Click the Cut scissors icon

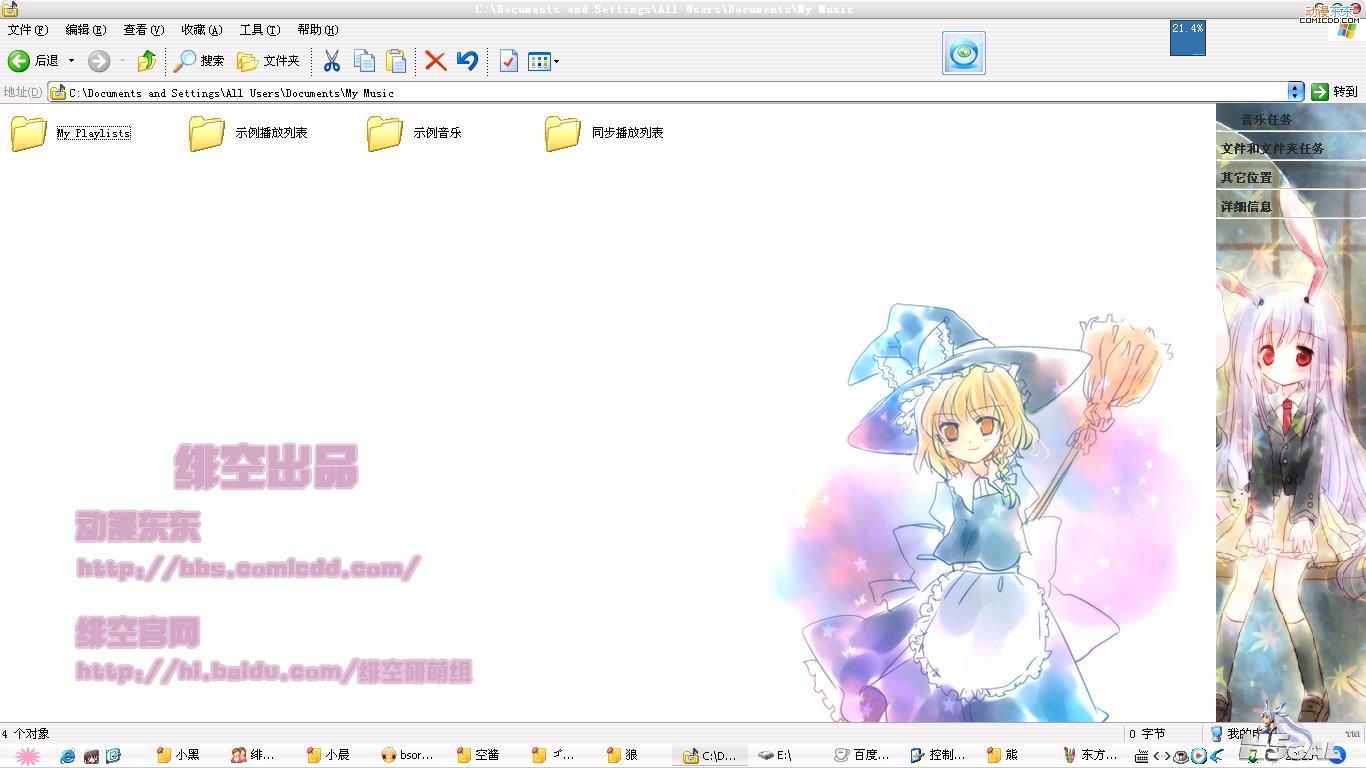(x=332, y=61)
